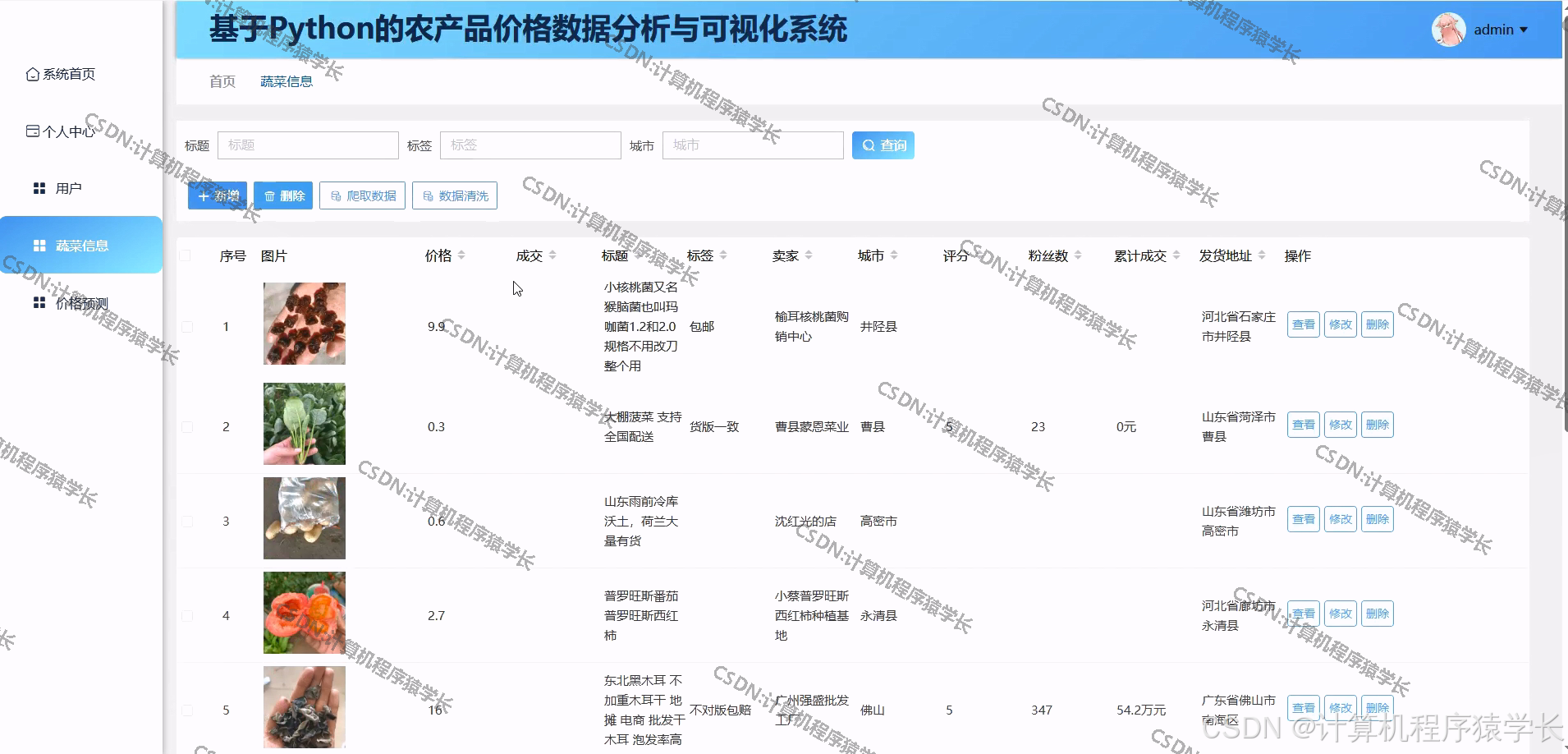The width and height of the screenshot is (1568, 754).
Task: Click 修改 for the 佛山 row
Action: tap(1341, 708)
